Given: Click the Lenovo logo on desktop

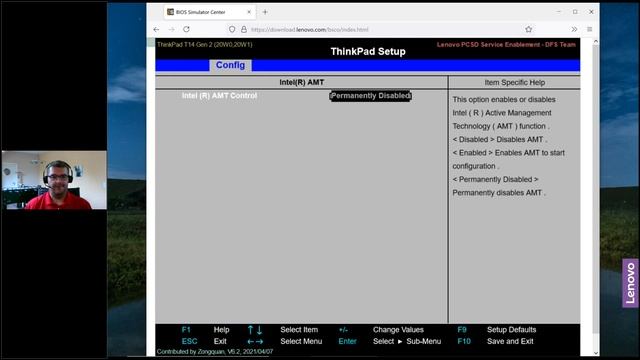Looking at the screenshot, I should tap(630, 283).
